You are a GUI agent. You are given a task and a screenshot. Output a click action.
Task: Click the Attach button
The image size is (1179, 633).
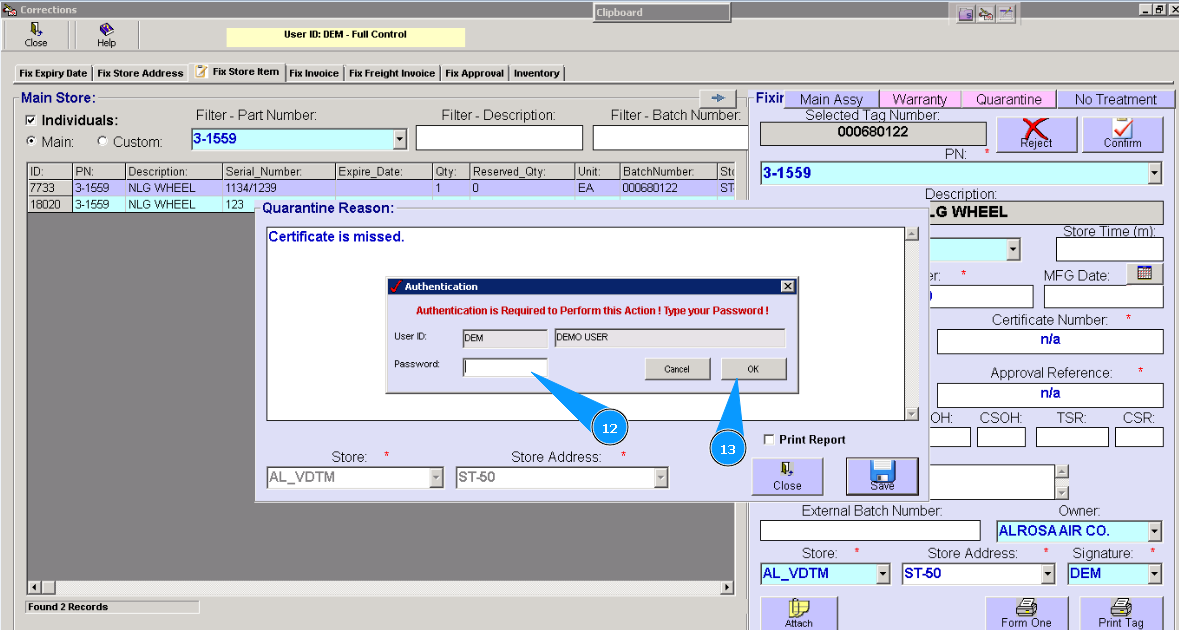(799, 613)
